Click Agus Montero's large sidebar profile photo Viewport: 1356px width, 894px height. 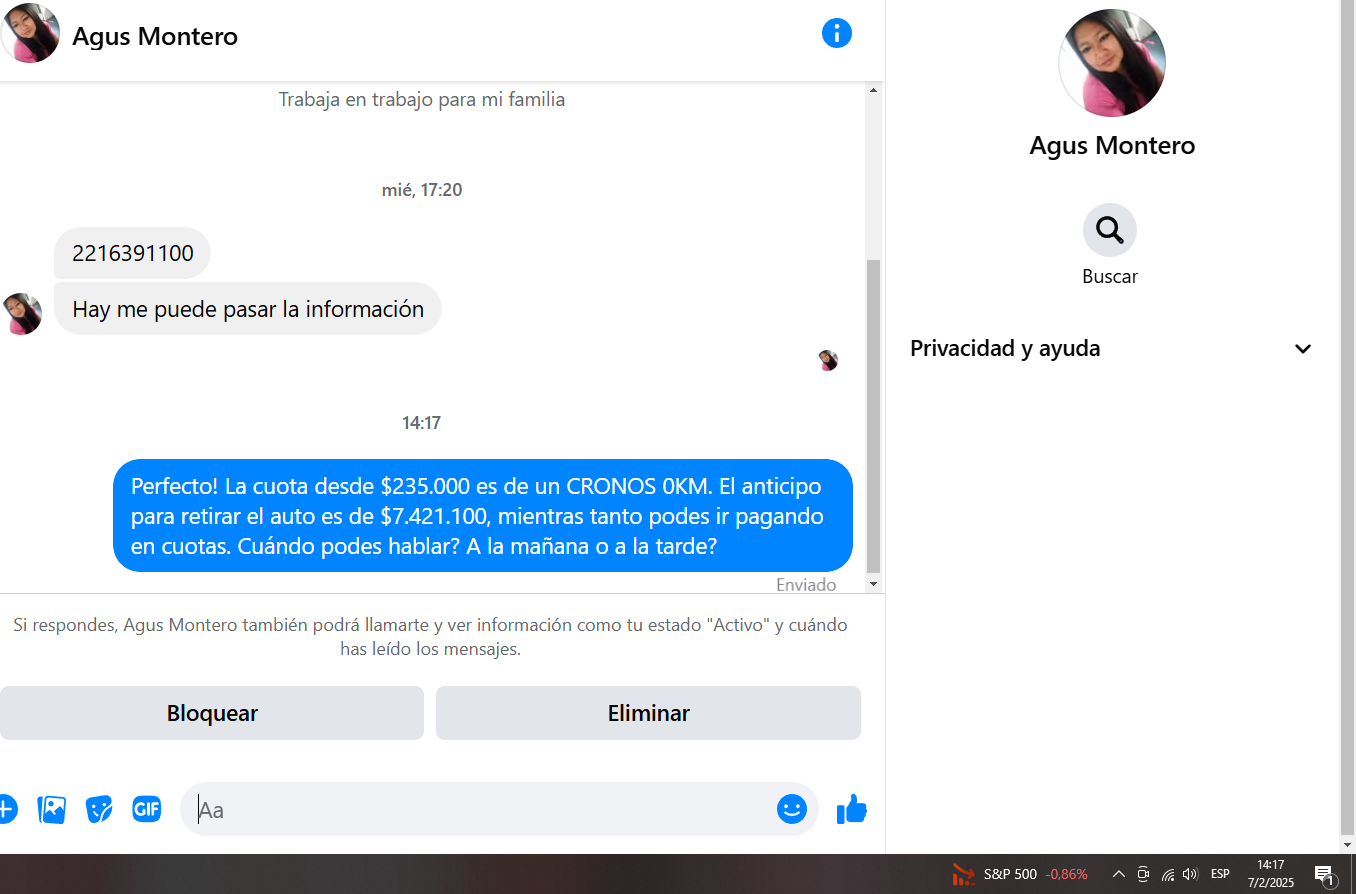(1112, 63)
